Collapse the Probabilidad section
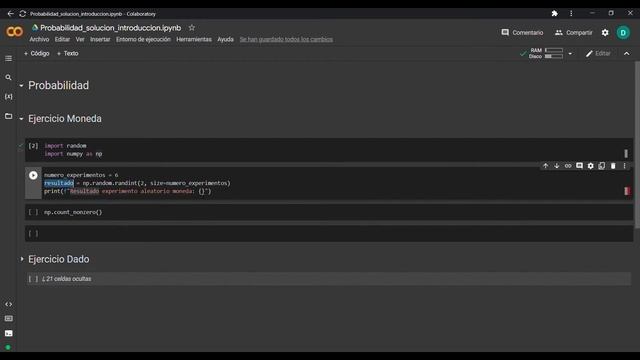Screen dimensions: 640x360 pyautogui.click(x=21, y=86)
